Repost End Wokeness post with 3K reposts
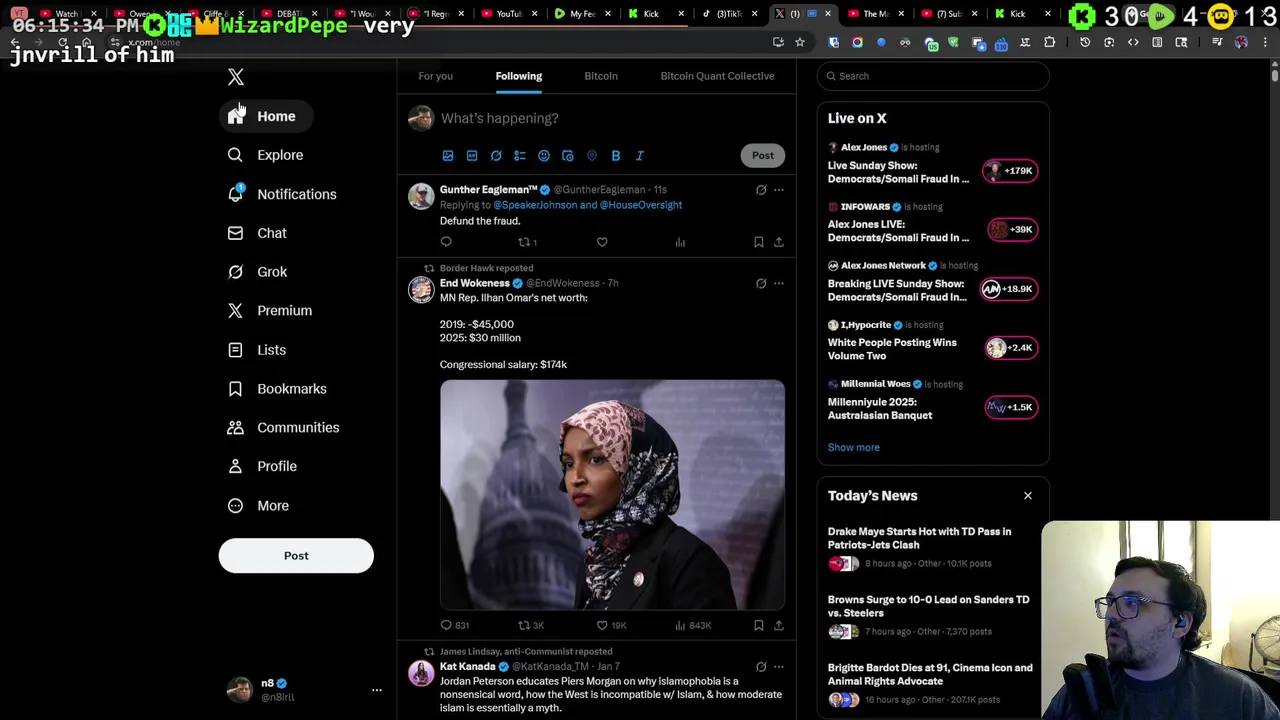This screenshot has width=1280, height=720. (531, 626)
